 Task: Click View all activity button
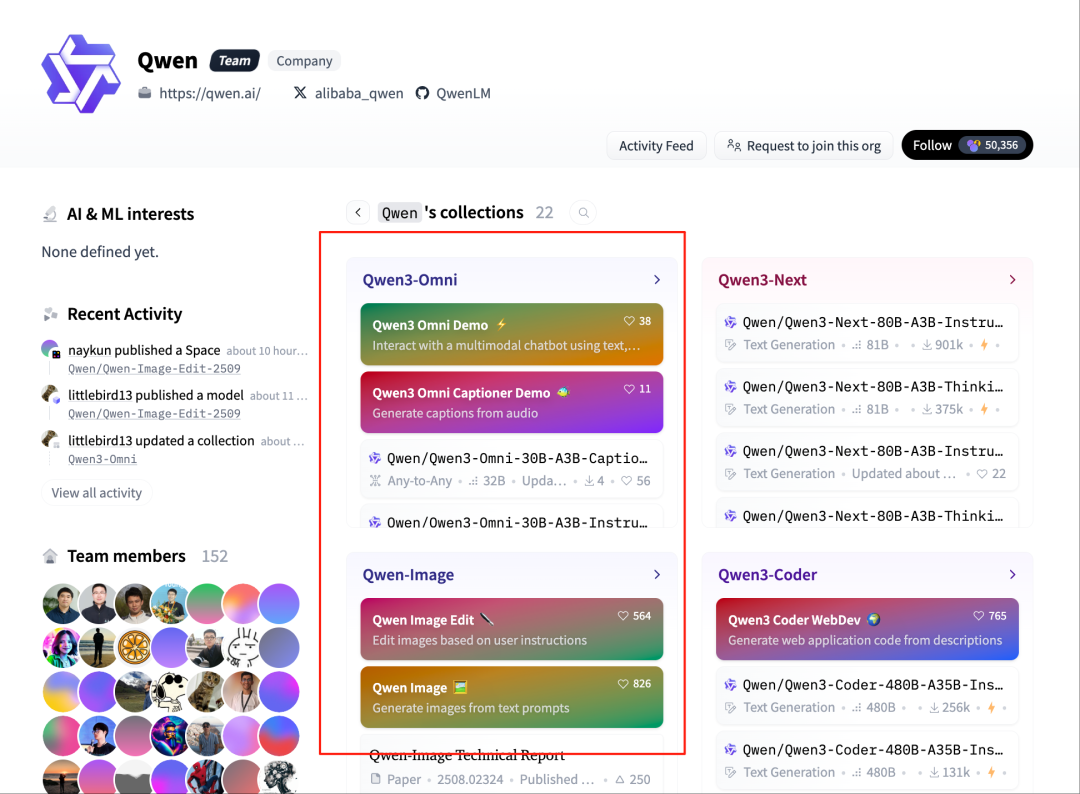pyautogui.click(x=96, y=493)
